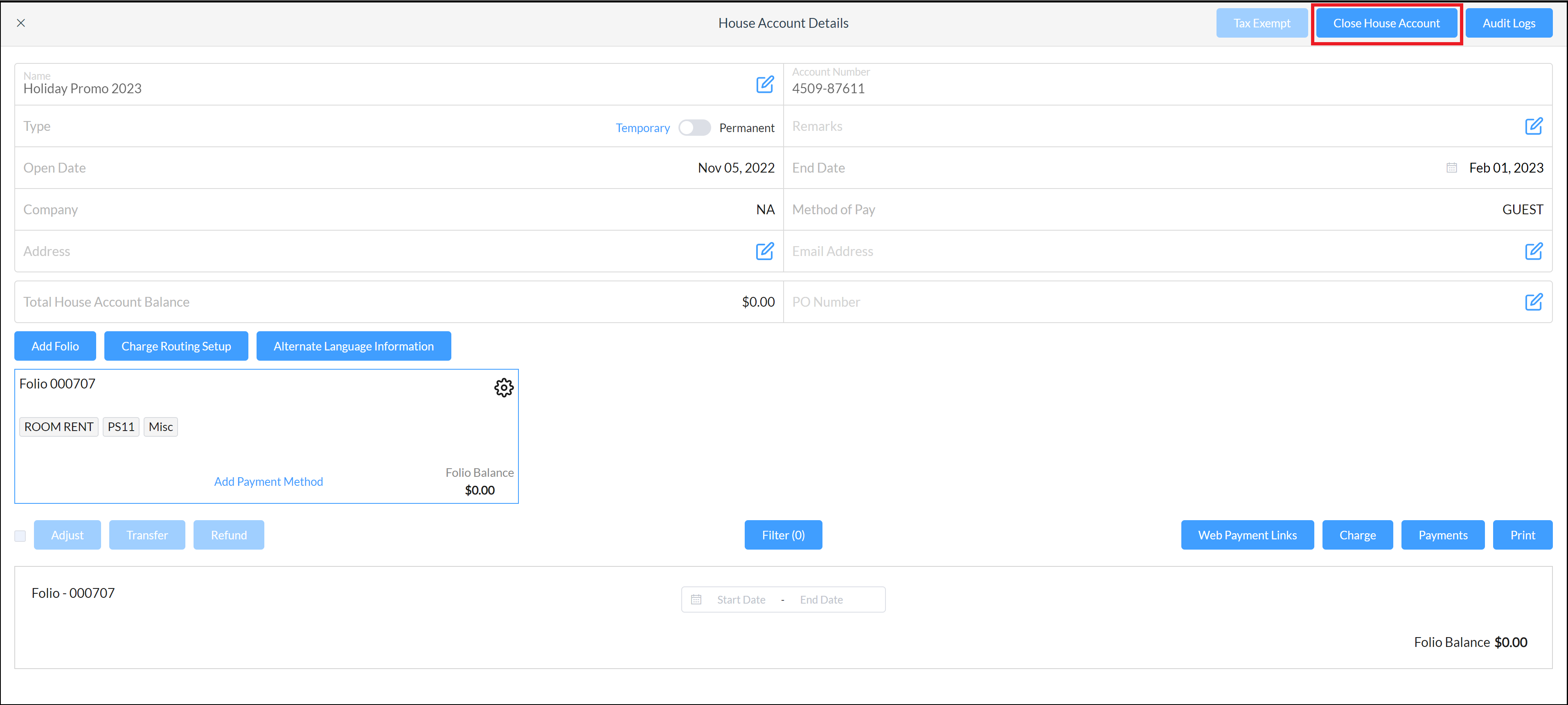Select the ROOM RENT folio filter tab
Screen dimensions: 1568x705
[x=58, y=426]
